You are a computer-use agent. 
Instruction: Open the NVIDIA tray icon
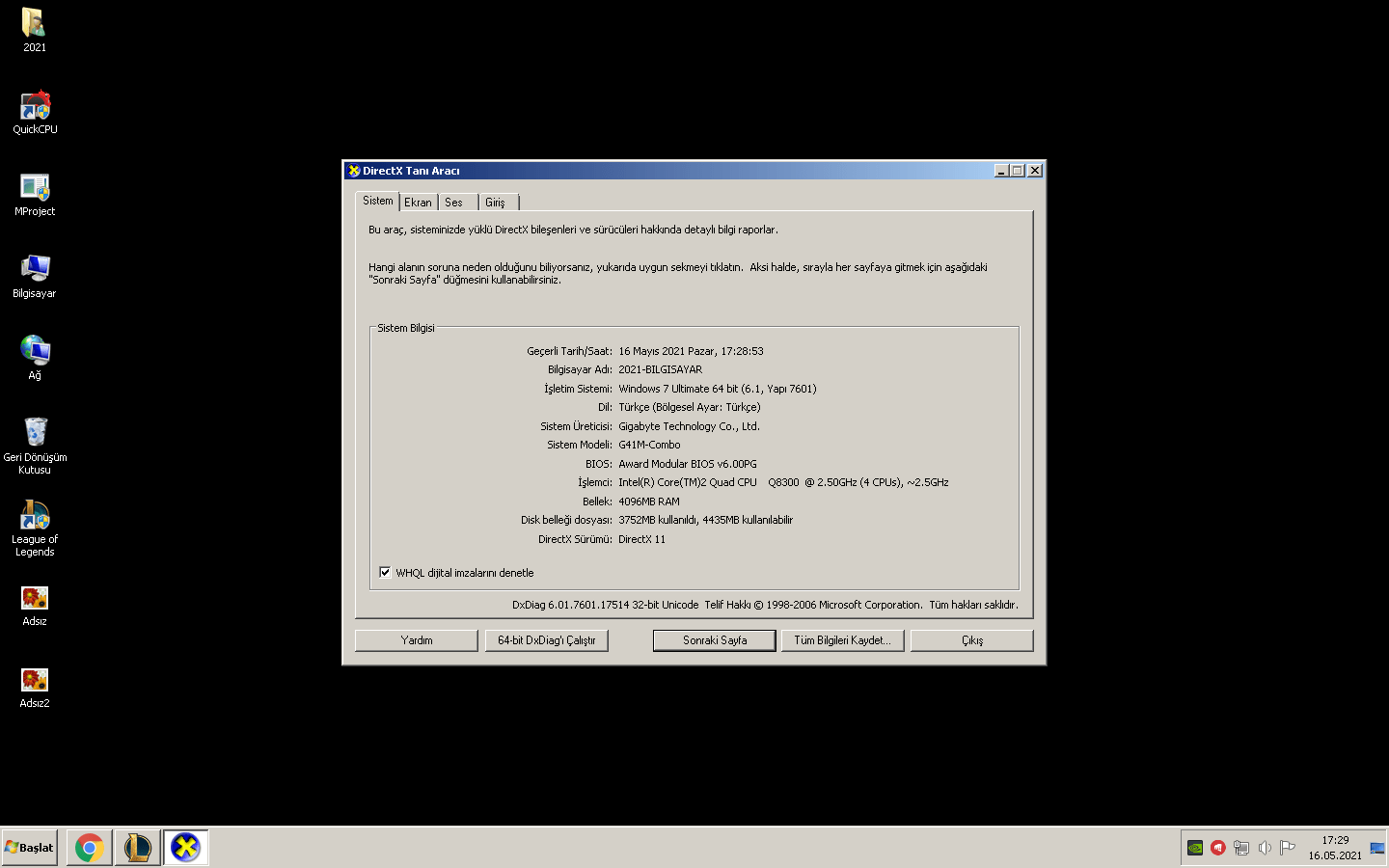point(1195,848)
